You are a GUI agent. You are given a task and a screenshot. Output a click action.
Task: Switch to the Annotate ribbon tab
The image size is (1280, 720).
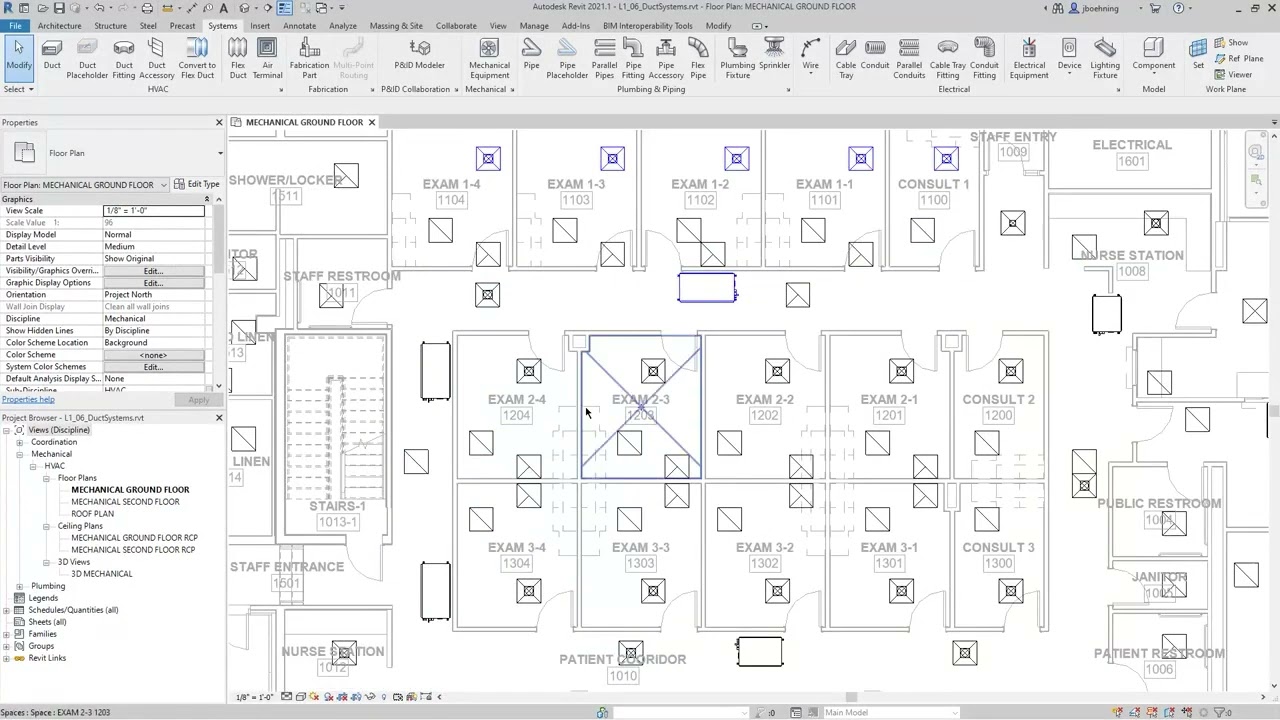coord(299,26)
